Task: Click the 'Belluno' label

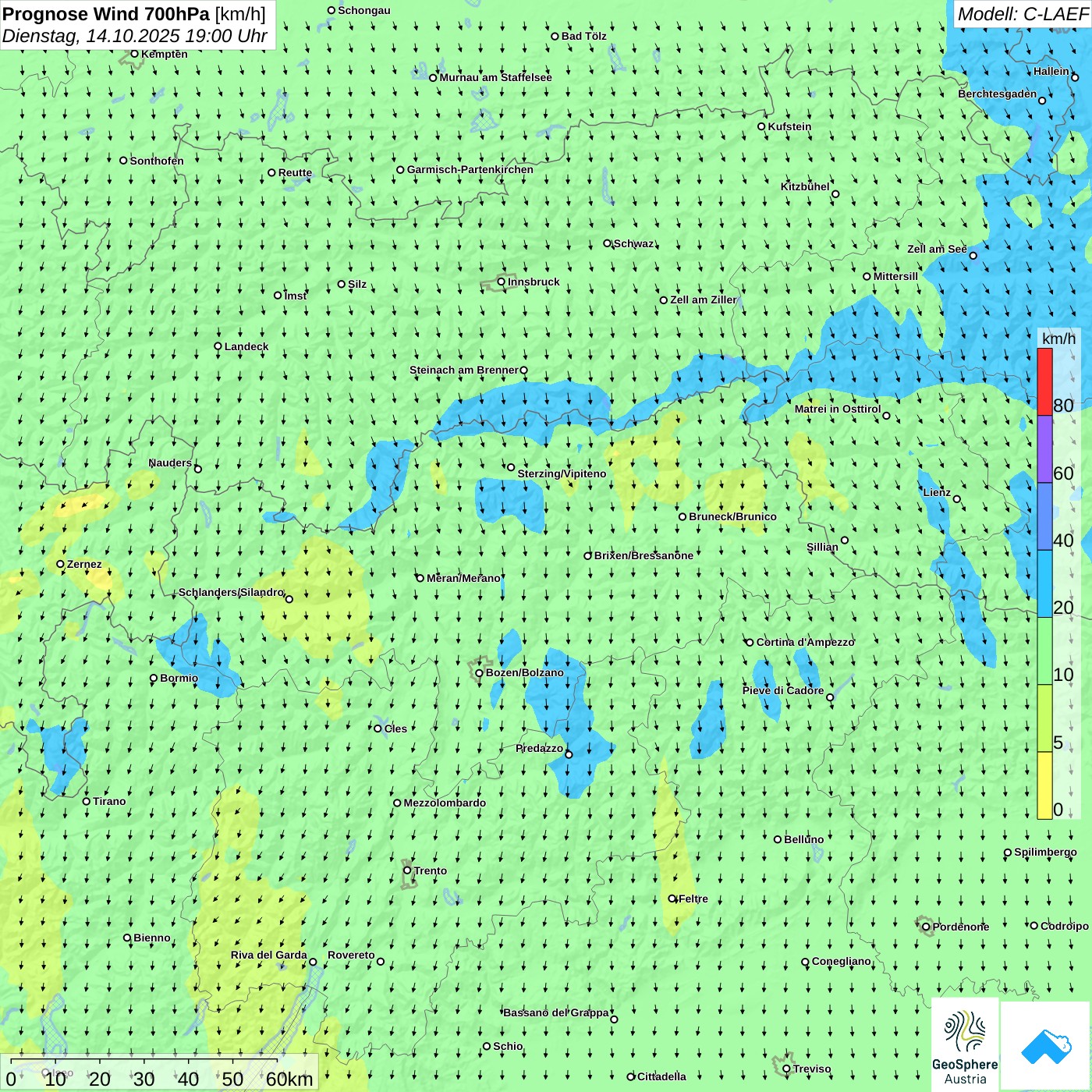Action: pyautogui.click(x=803, y=839)
